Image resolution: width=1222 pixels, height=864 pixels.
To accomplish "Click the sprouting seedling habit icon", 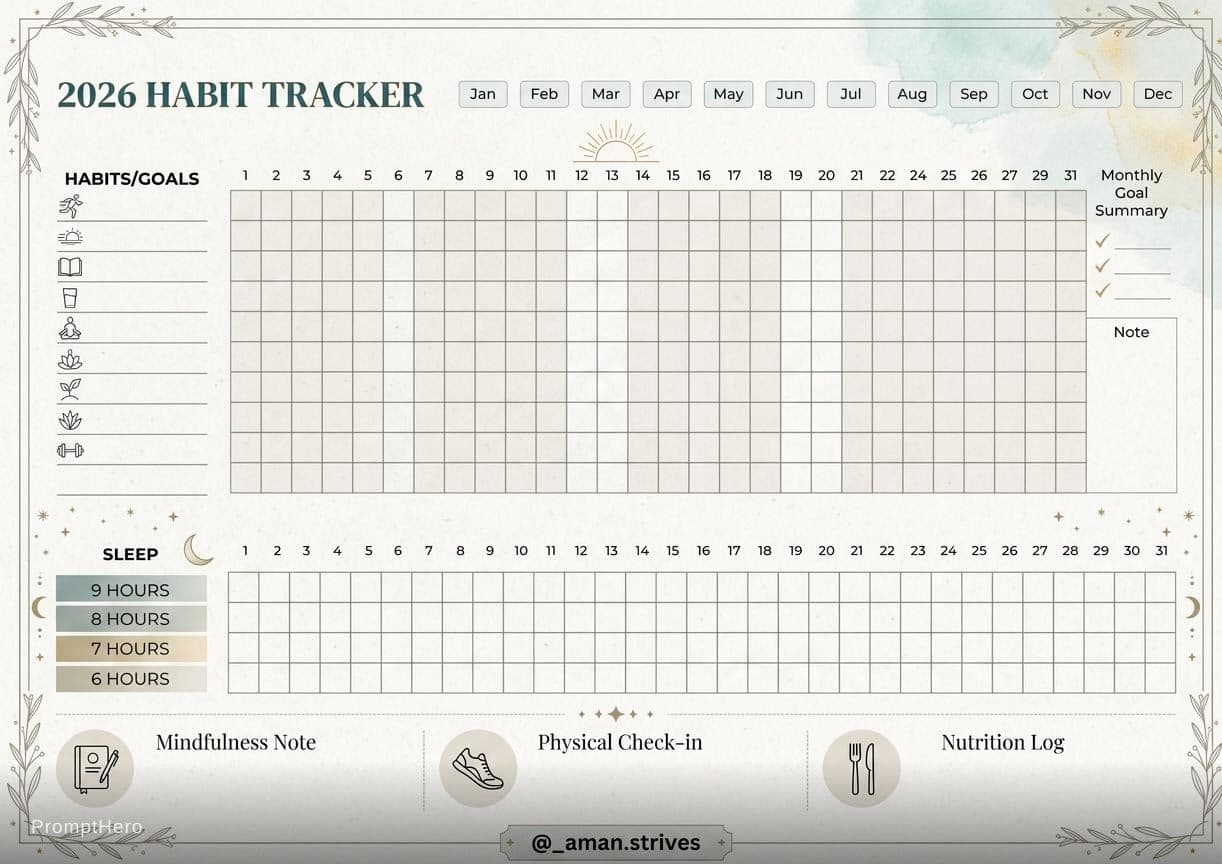I will pyautogui.click(x=70, y=390).
